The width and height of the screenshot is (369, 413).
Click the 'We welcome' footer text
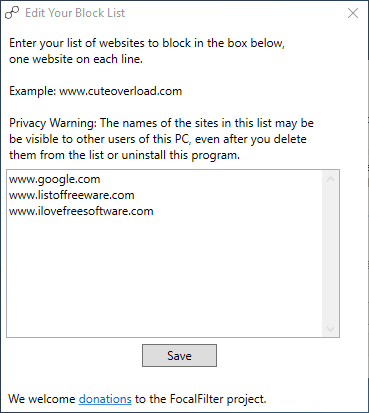42,399
